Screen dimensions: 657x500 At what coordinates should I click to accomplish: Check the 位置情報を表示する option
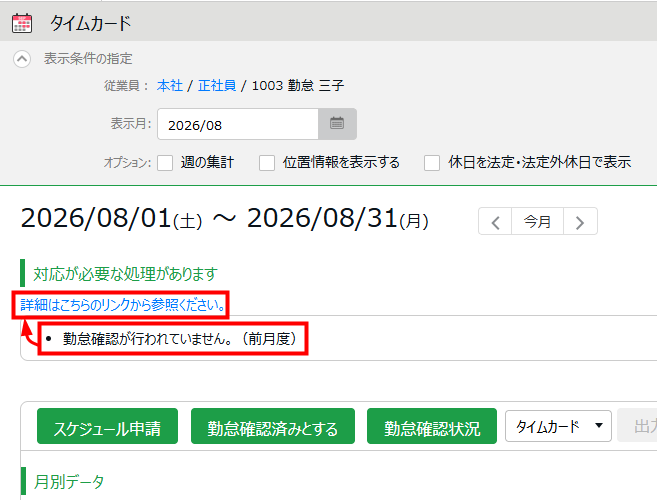pos(267,163)
